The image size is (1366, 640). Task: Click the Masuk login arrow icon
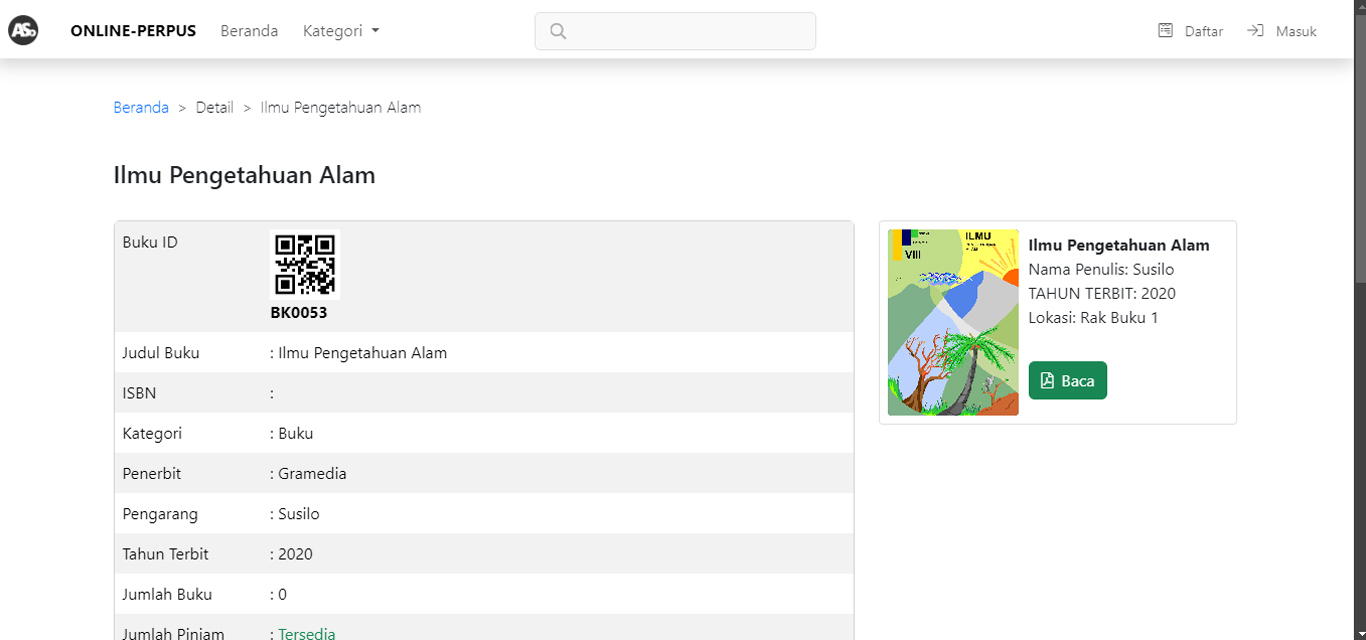pyautogui.click(x=1255, y=31)
